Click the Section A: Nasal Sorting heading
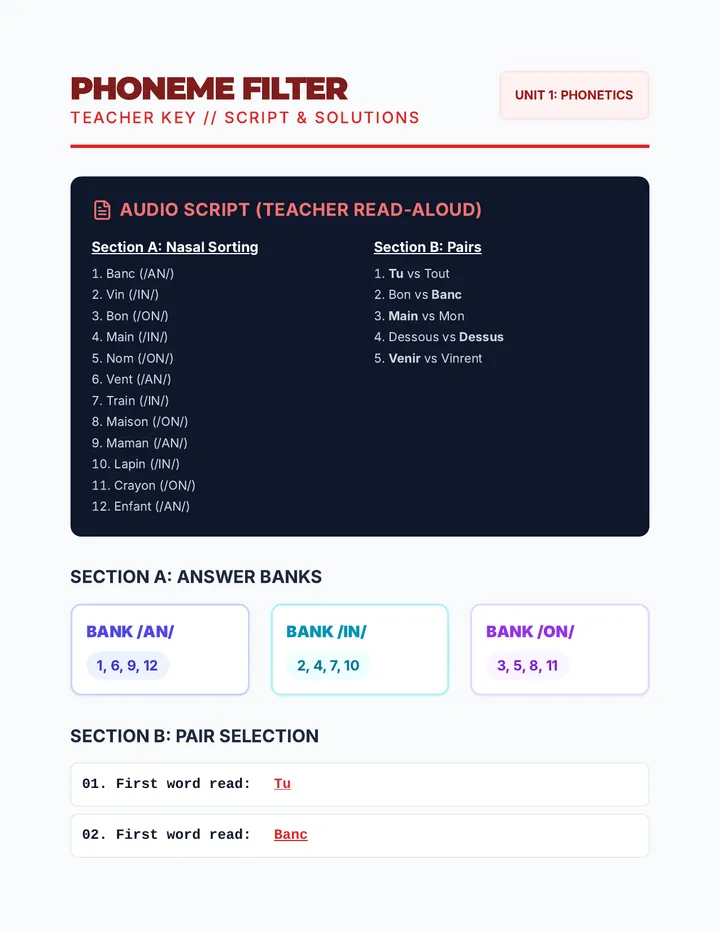 [x=175, y=247]
